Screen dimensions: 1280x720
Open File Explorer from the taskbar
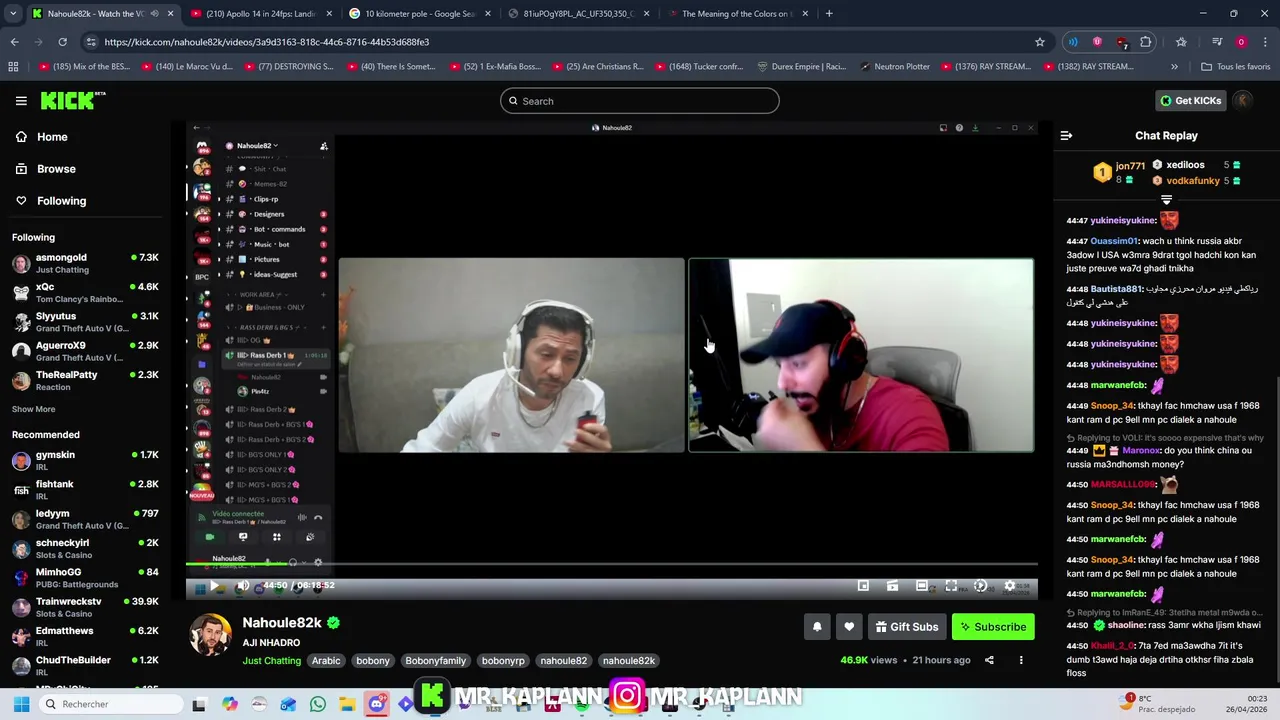point(347,704)
